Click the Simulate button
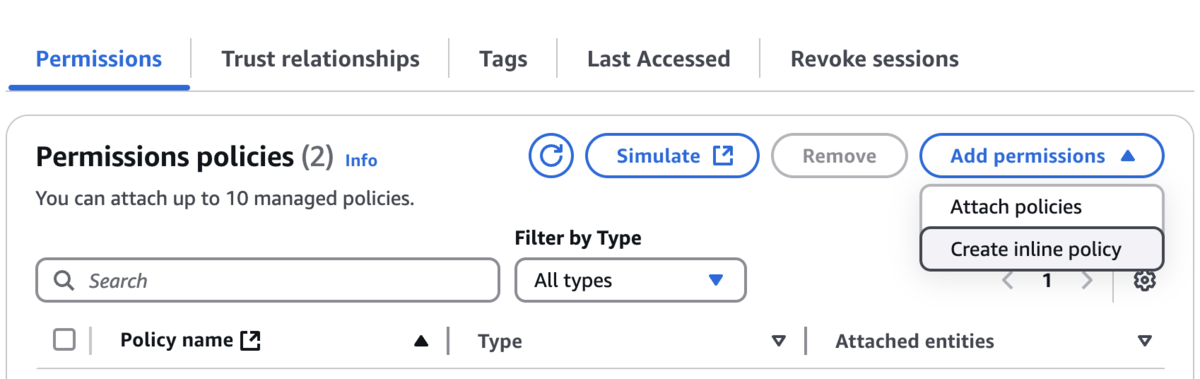1200x379 pixels. 672,156
